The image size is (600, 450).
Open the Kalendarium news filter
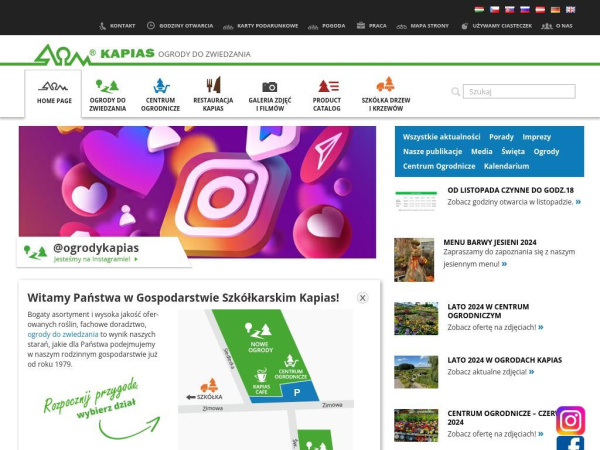tap(506, 166)
